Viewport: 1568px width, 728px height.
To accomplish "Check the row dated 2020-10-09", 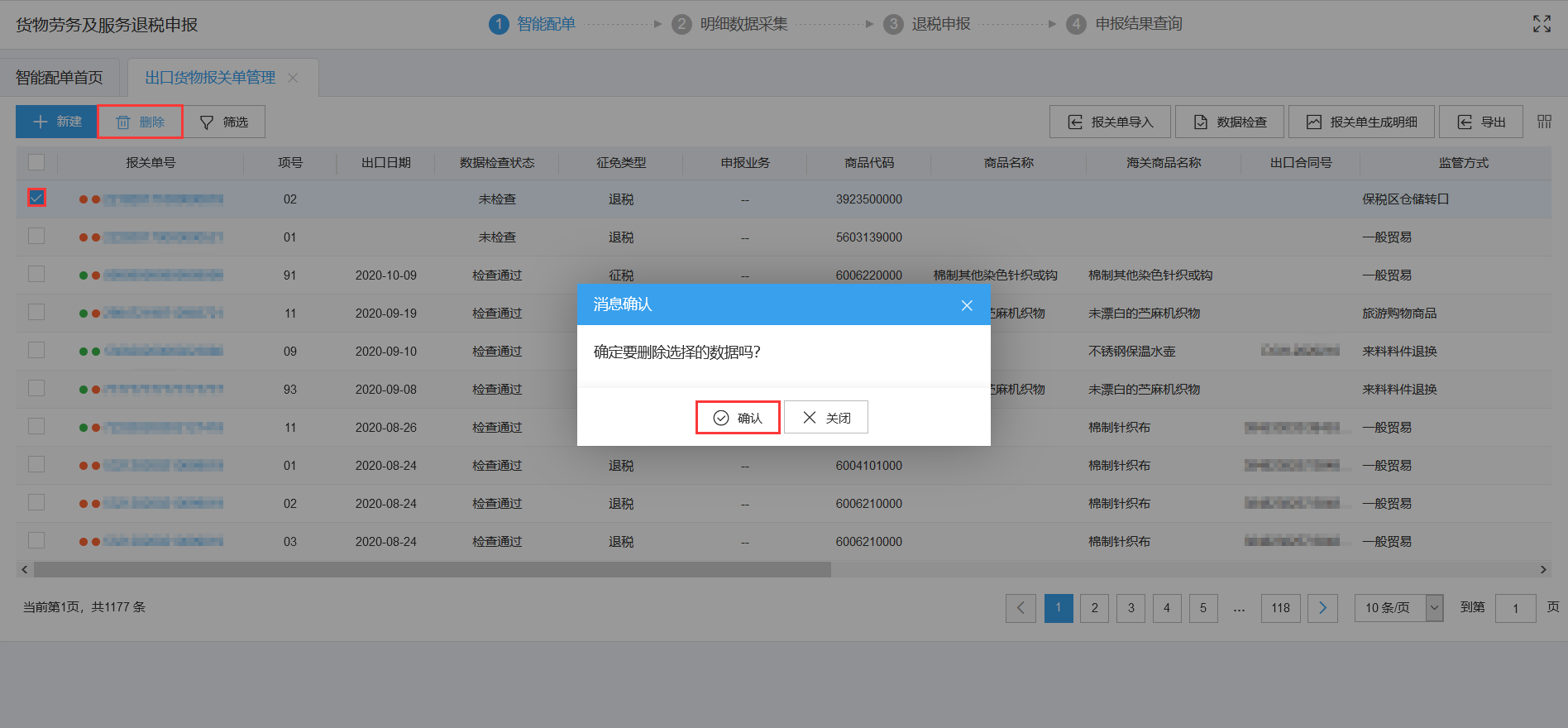I will click(36, 274).
